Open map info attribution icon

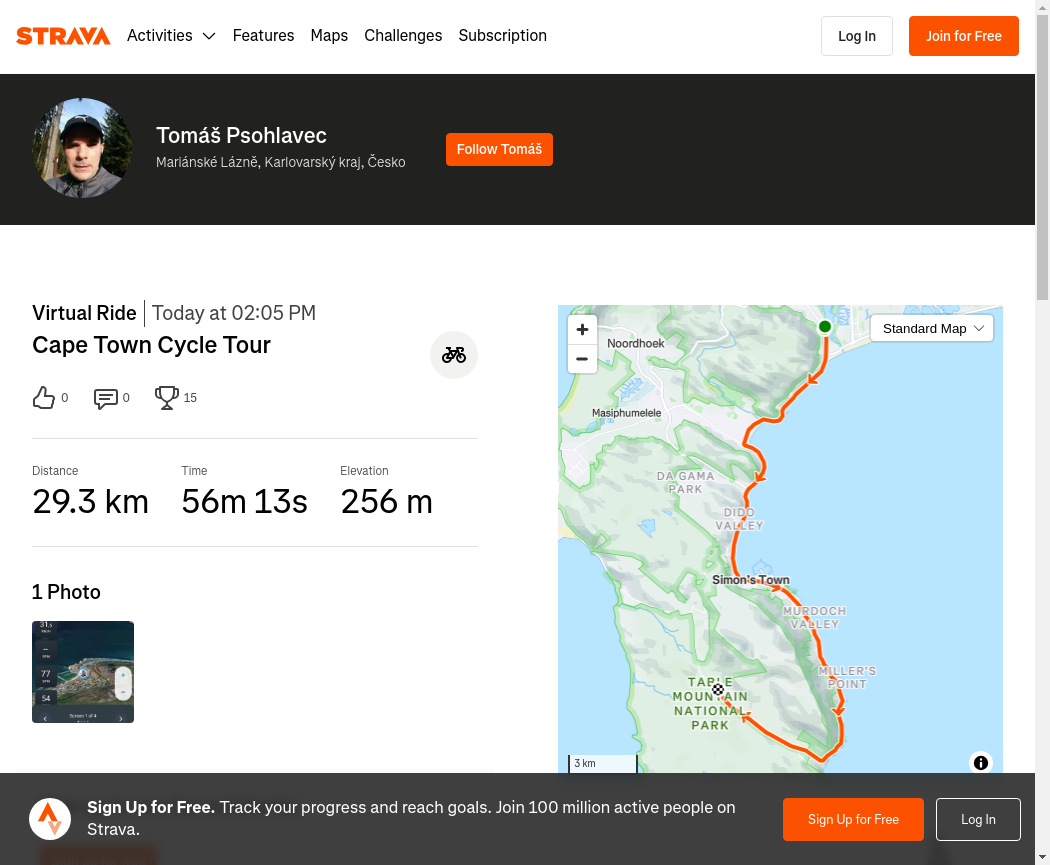(980, 763)
